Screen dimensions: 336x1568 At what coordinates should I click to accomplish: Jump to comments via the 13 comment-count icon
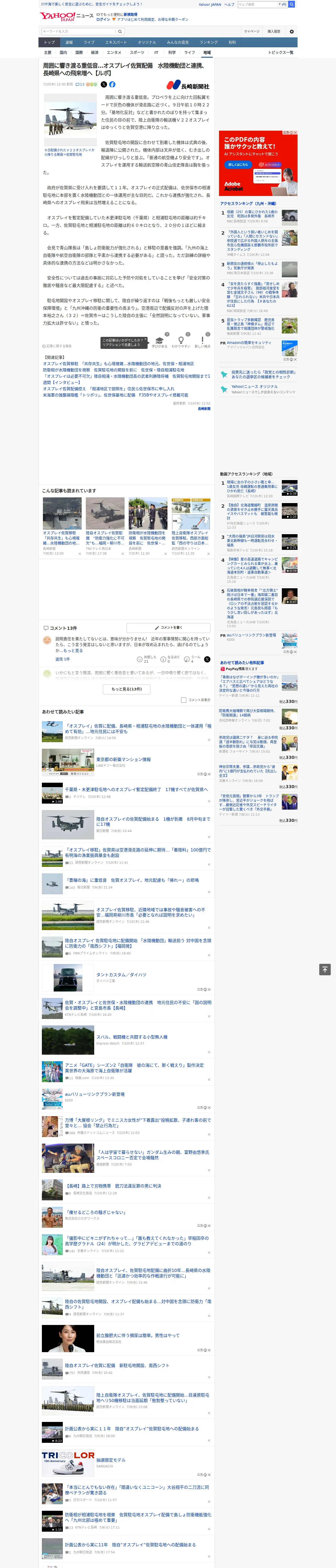[80, 85]
